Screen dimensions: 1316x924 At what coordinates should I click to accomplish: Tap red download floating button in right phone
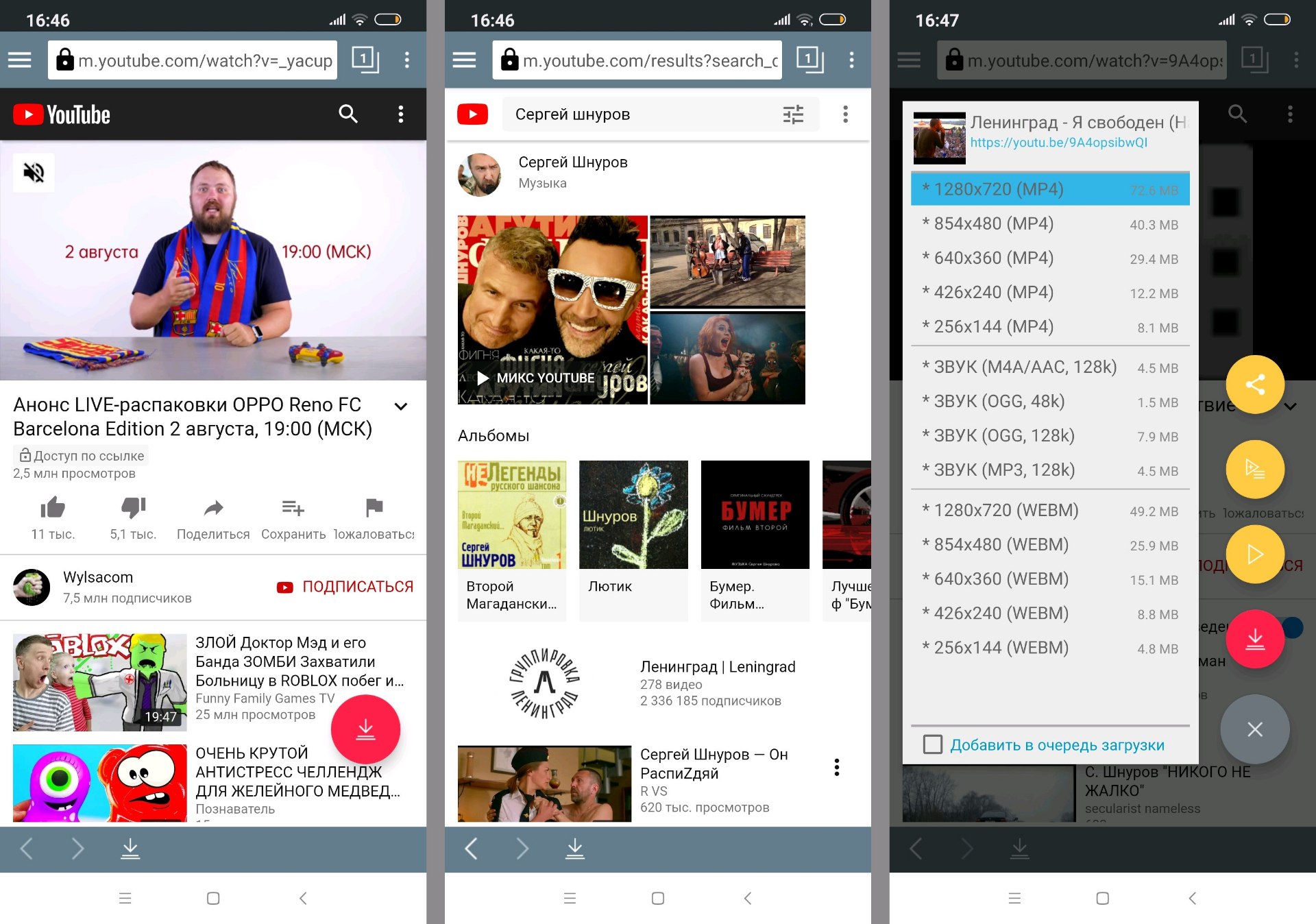[x=1255, y=640]
